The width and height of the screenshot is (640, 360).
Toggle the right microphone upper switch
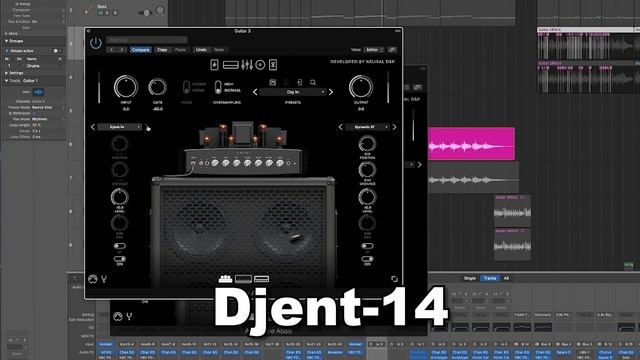pyautogui.click(x=367, y=246)
